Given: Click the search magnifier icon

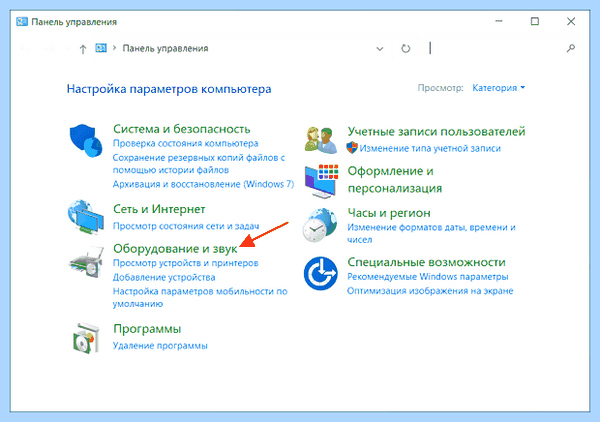Looking at the screenshot, I should 571,48.
